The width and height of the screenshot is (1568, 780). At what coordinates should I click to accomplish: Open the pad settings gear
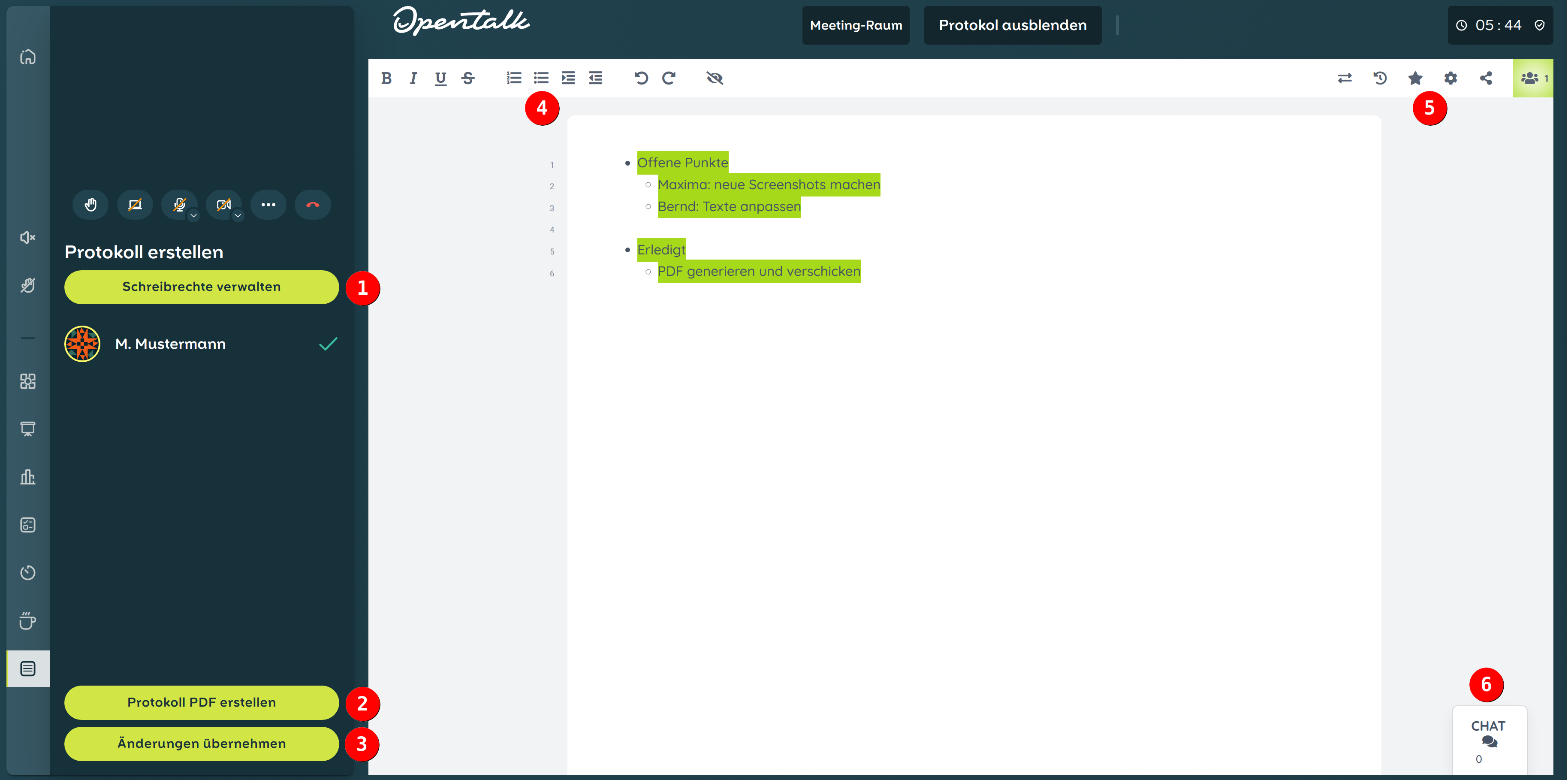click(1450, 78)
